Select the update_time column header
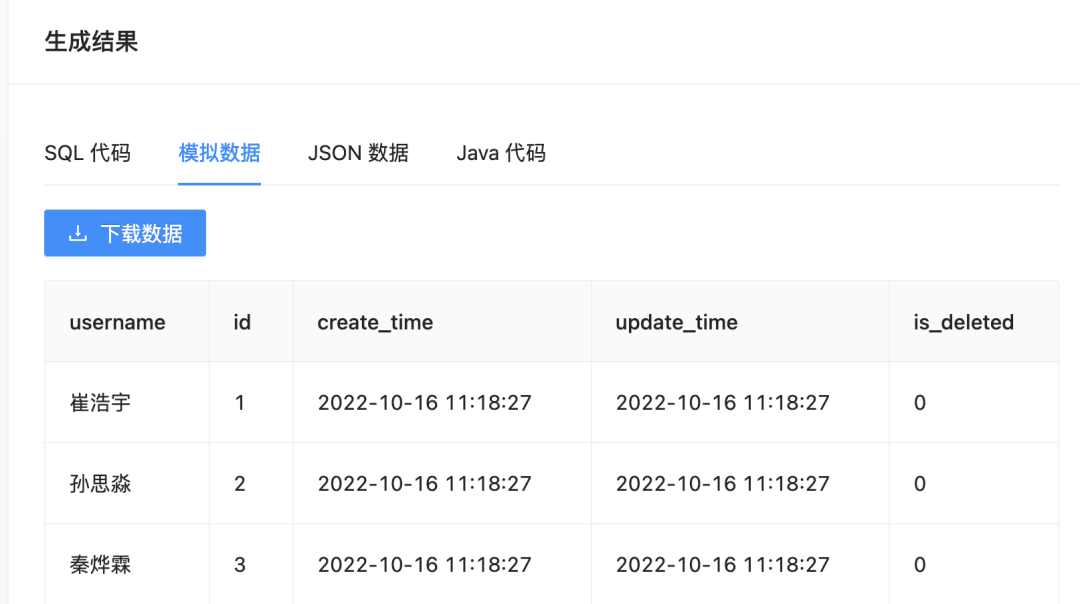1080x604 pixels. coord(676,322)
